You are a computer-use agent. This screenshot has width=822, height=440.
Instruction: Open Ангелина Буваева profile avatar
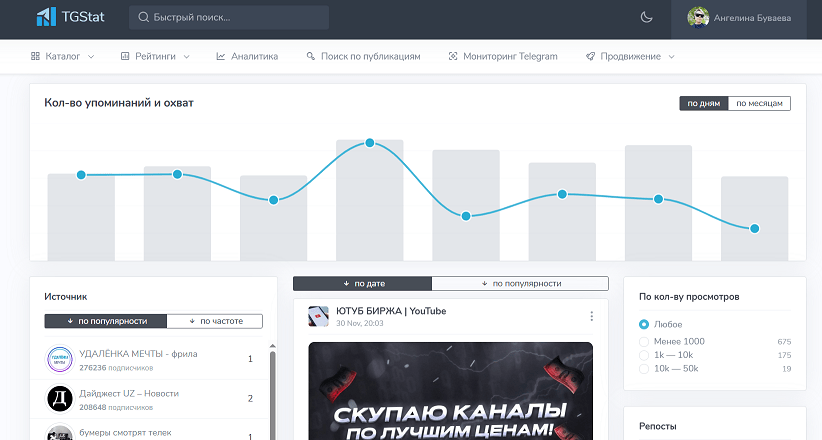point(698,17)
